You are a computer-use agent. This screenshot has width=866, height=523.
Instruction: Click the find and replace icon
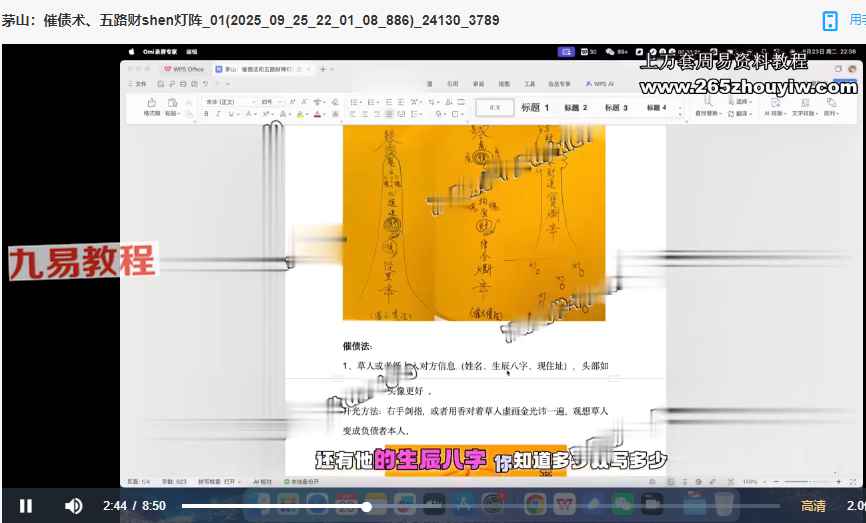708,102
